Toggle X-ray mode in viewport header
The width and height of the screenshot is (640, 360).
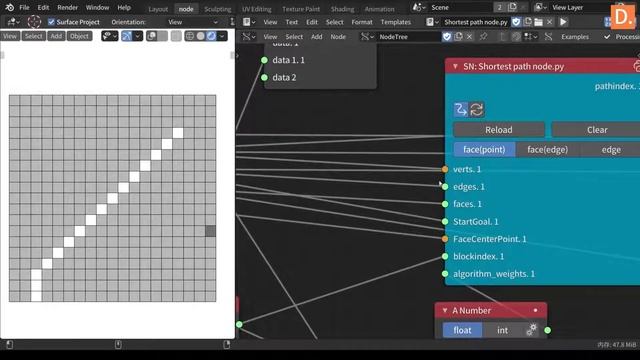click(176, 36)
